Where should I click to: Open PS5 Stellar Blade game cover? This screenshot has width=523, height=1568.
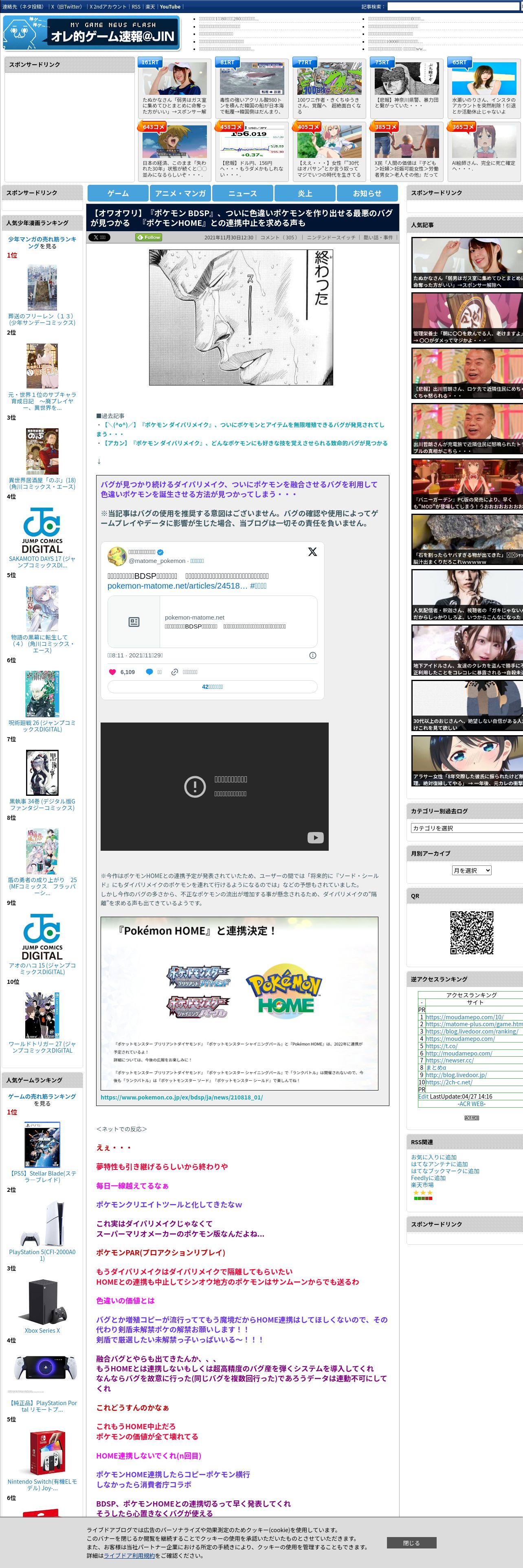42,1144
